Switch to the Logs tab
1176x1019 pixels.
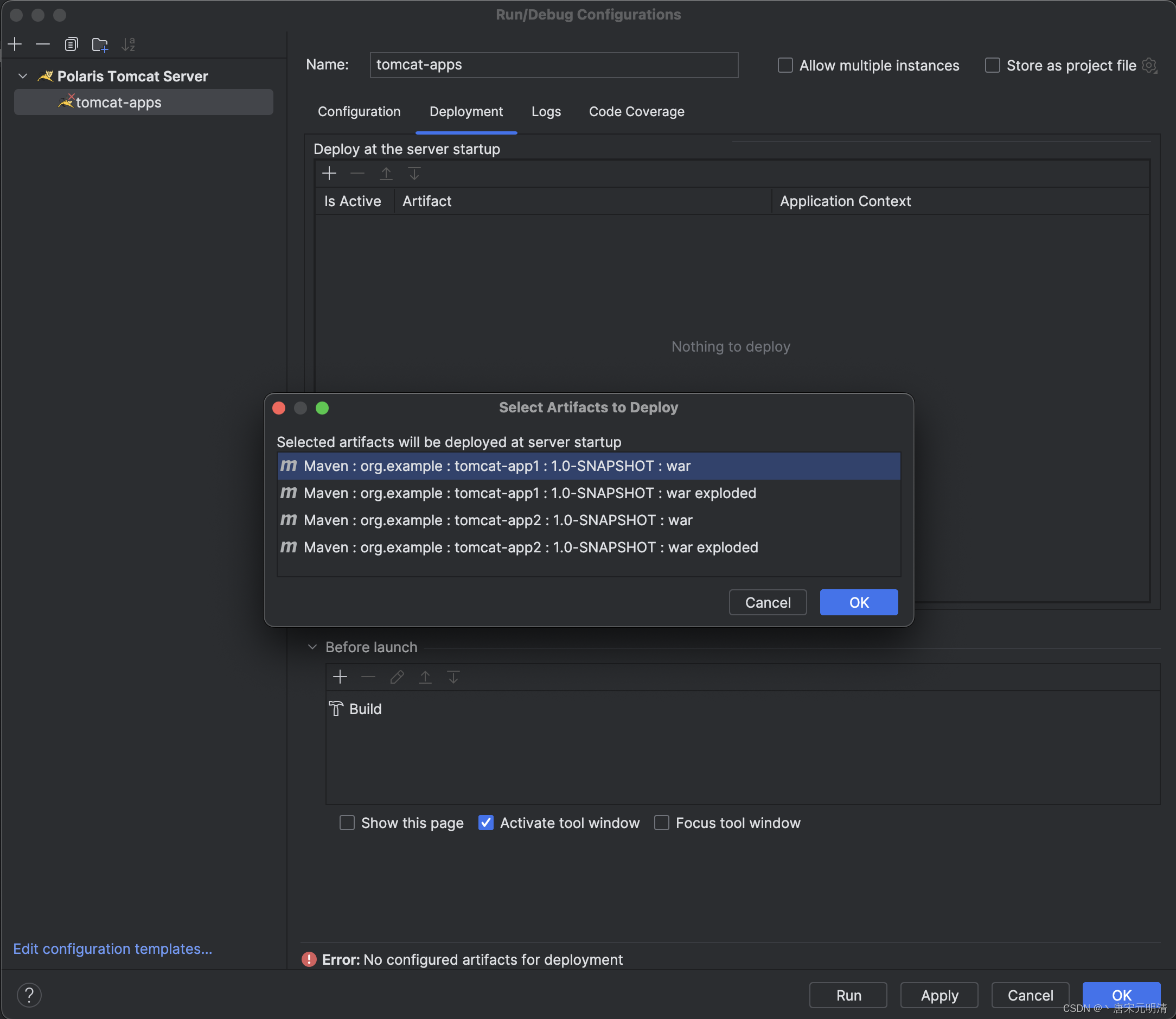click(x=546, y=111)
